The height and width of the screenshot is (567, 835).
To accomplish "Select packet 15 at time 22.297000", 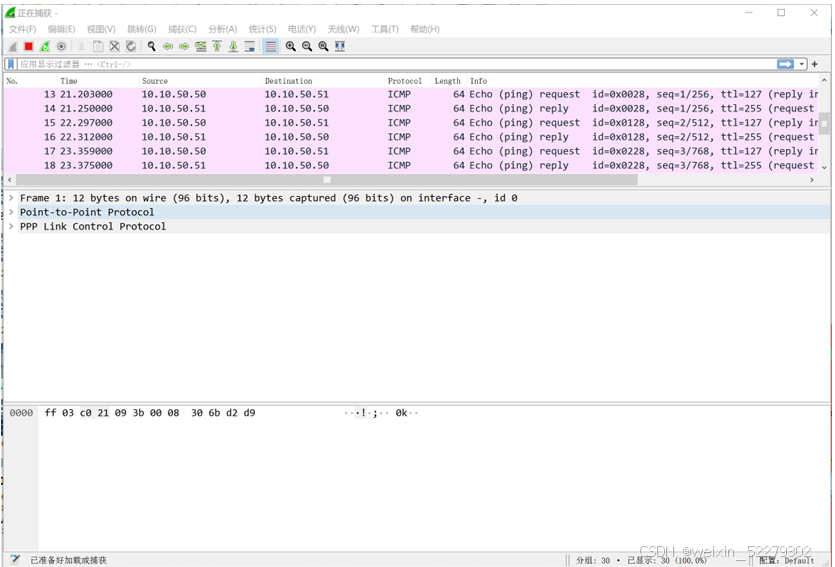I will tap(411, 122).
